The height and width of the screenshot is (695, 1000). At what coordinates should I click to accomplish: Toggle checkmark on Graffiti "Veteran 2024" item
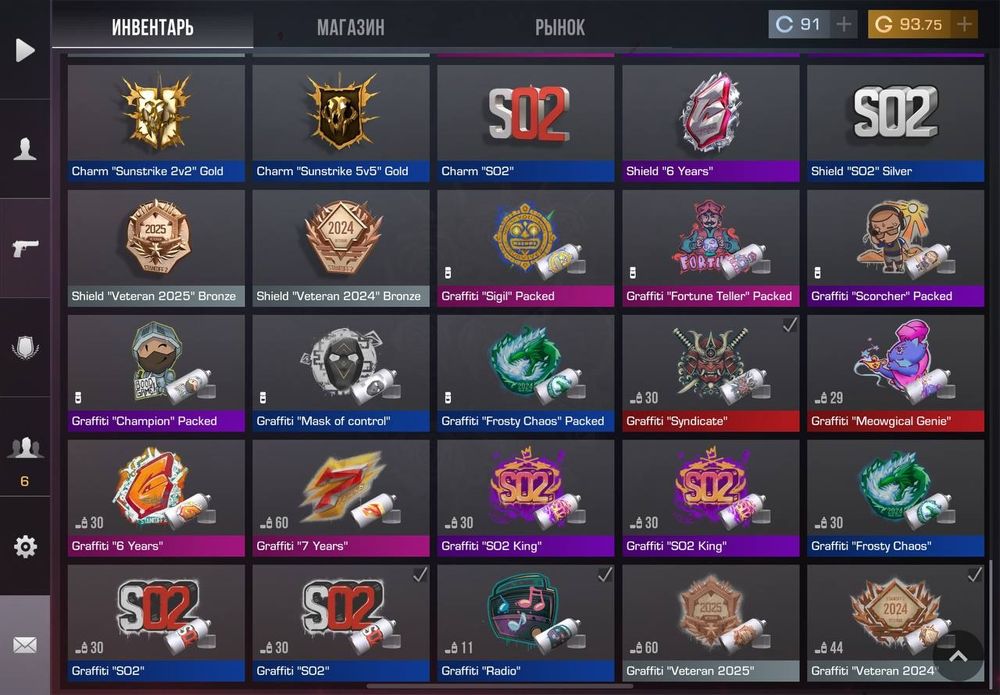974,575
